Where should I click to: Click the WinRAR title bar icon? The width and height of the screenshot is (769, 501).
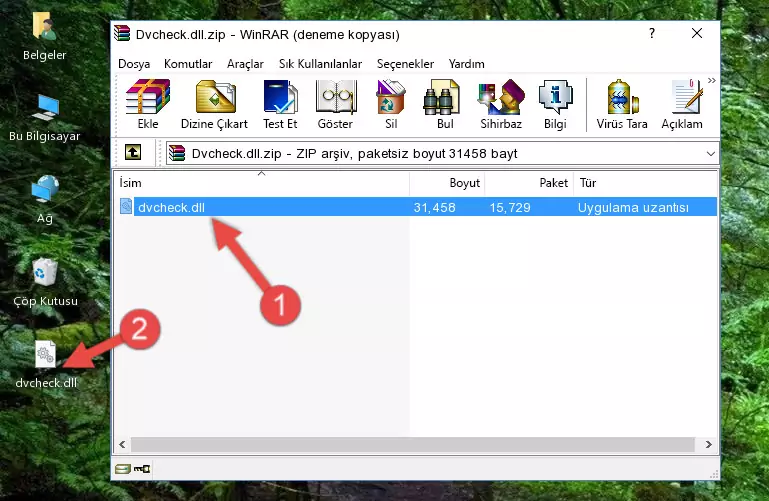pyautogui.click(x=122, y=33)
